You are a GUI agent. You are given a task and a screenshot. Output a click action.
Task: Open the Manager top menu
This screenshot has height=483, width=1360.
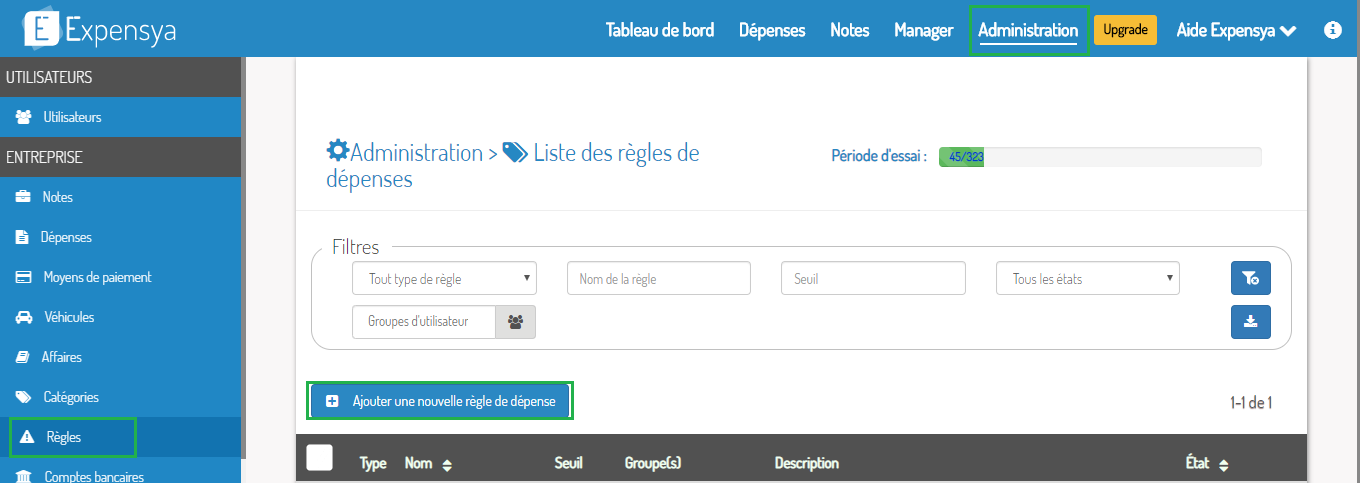[924, 30]
